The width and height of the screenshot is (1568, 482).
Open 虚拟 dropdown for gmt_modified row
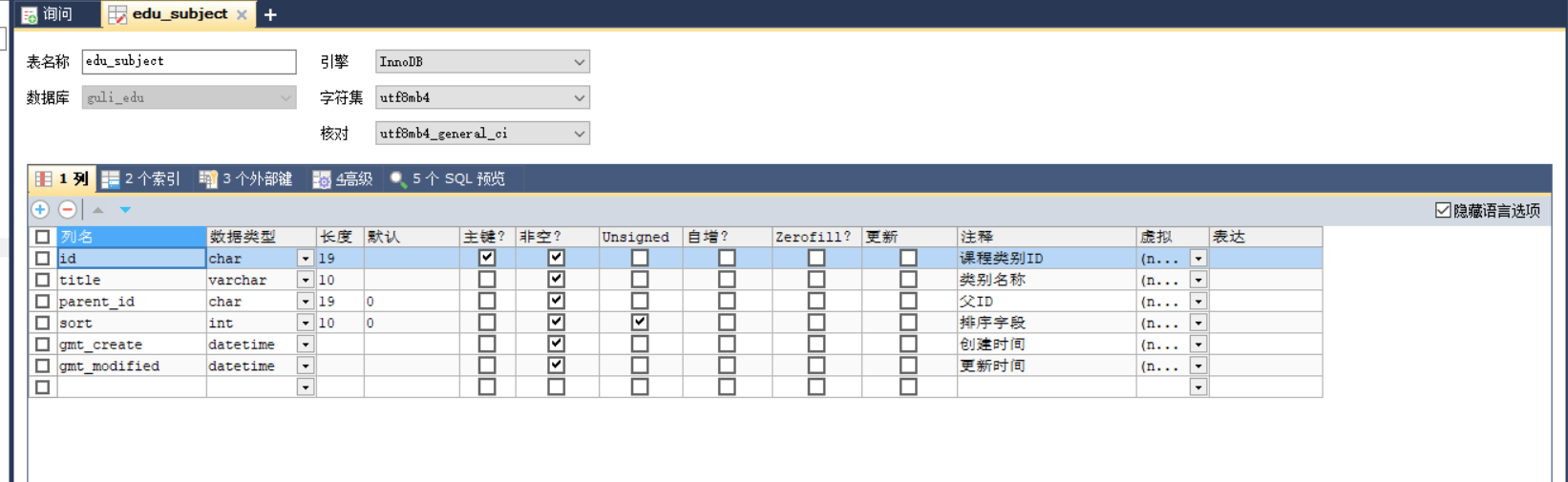(1198, 366)
